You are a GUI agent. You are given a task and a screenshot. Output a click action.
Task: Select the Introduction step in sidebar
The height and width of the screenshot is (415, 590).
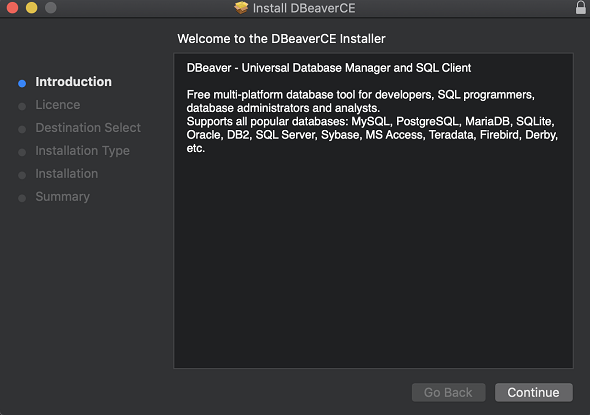coord(73,82)
